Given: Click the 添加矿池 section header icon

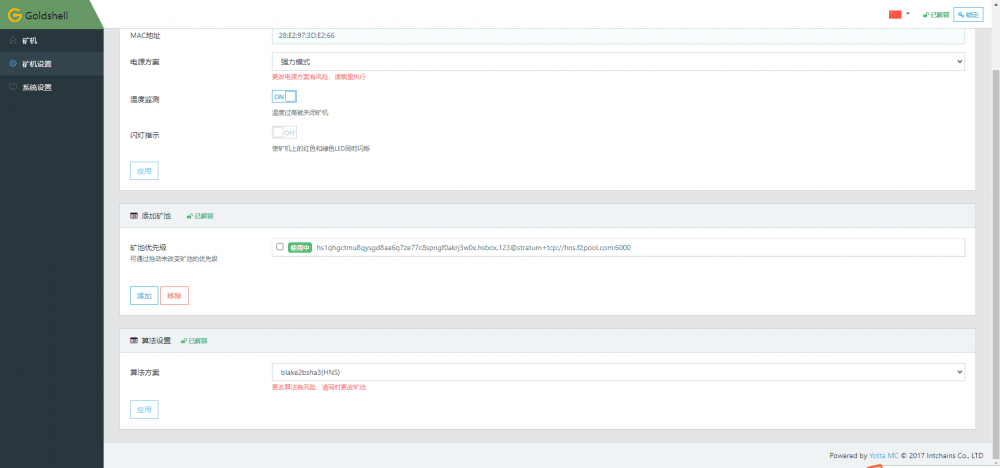Looking at the screenshot, I should point(134,216).
